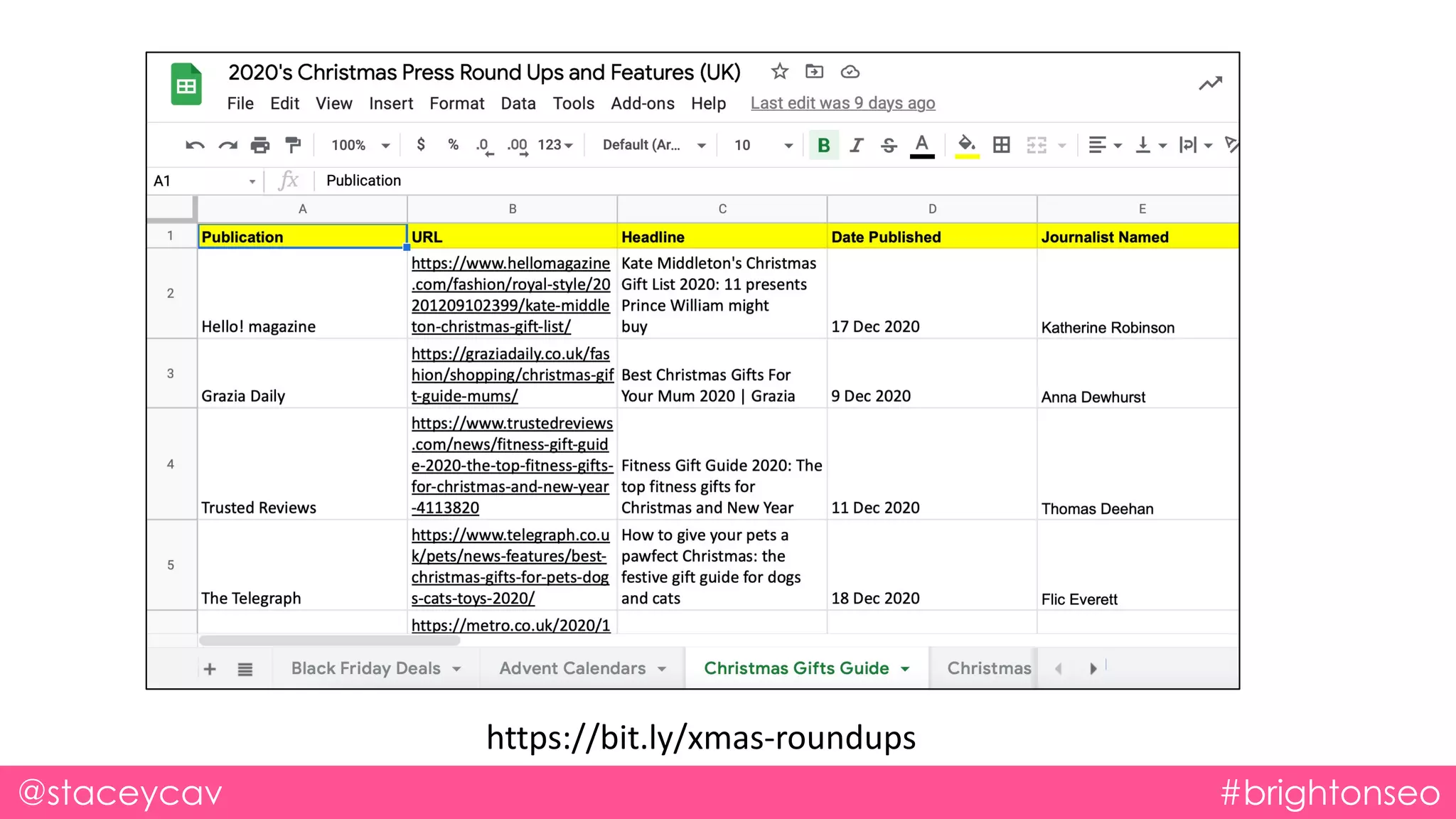Open the Tools menu
The width and height of the screenshot is (1456, 819).
(574, 103)
